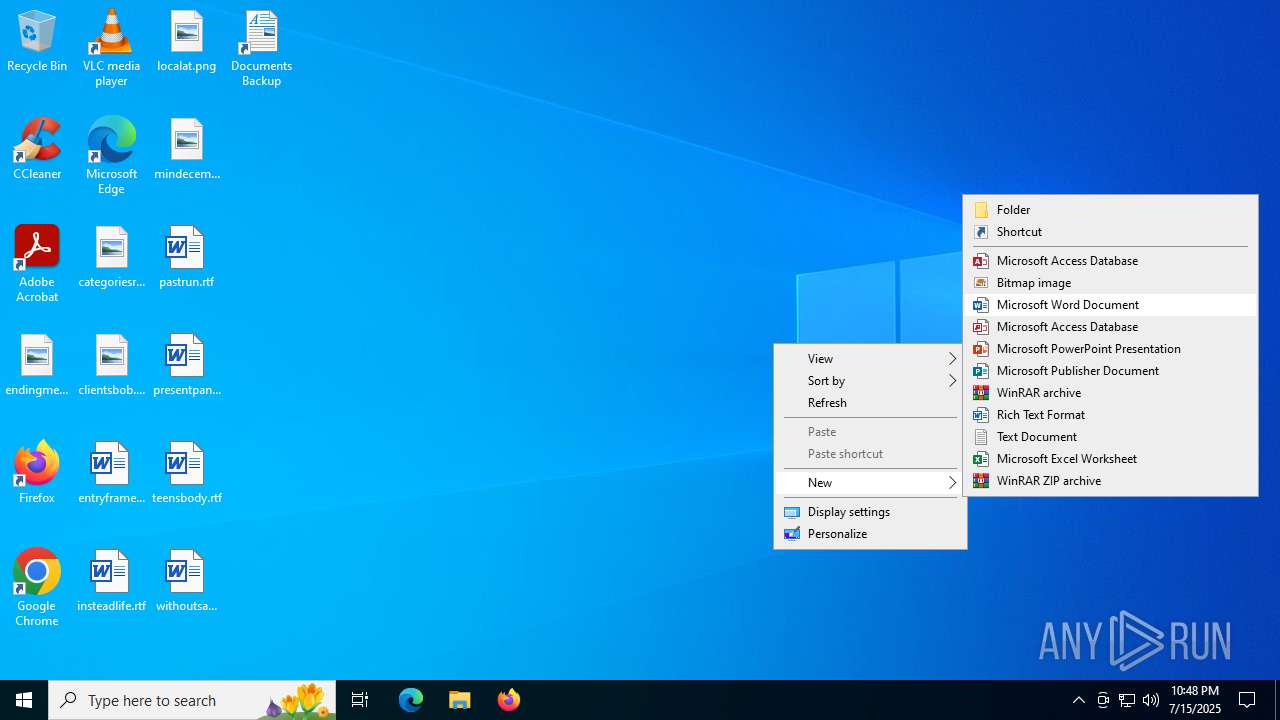The image size is (1280, 720).
Task: Select the pastrun.rtf document icon
Action: click(x=186, y=258)
